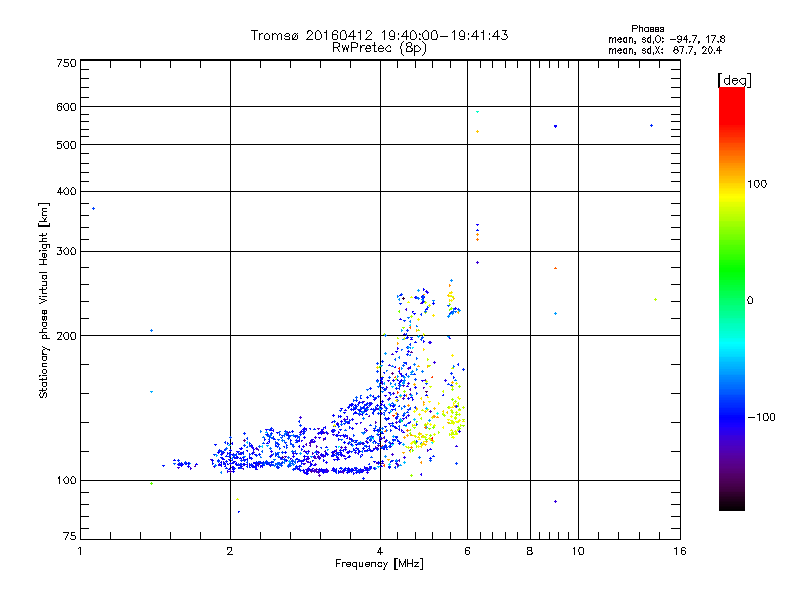Click the 750 tick label on y-axis

66,63
